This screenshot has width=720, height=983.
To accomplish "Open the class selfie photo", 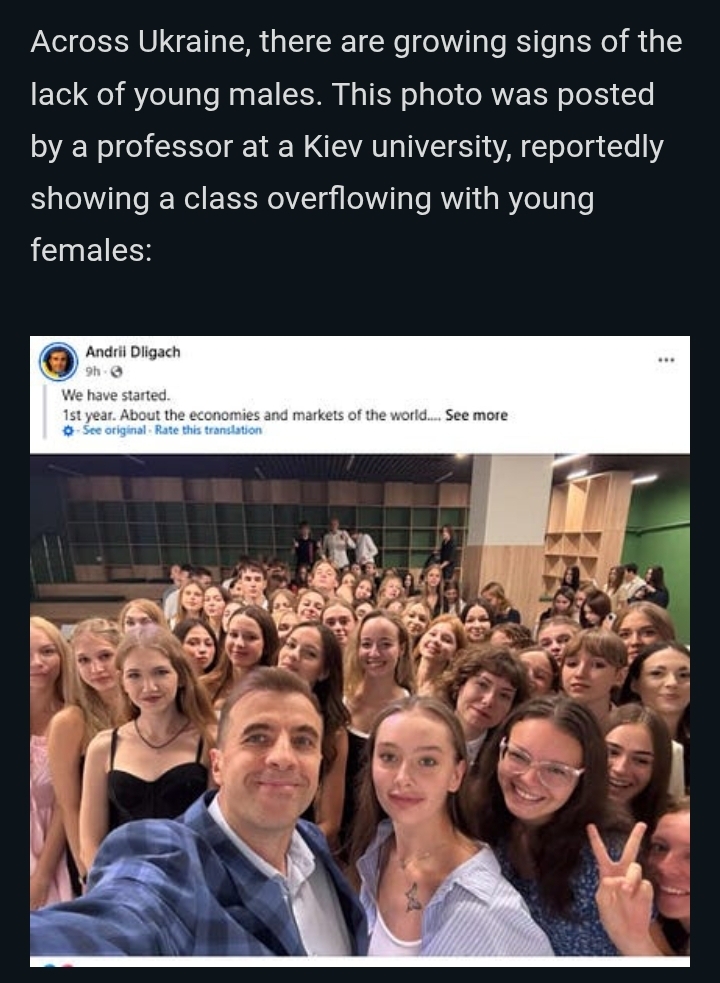I will [360, 700].
